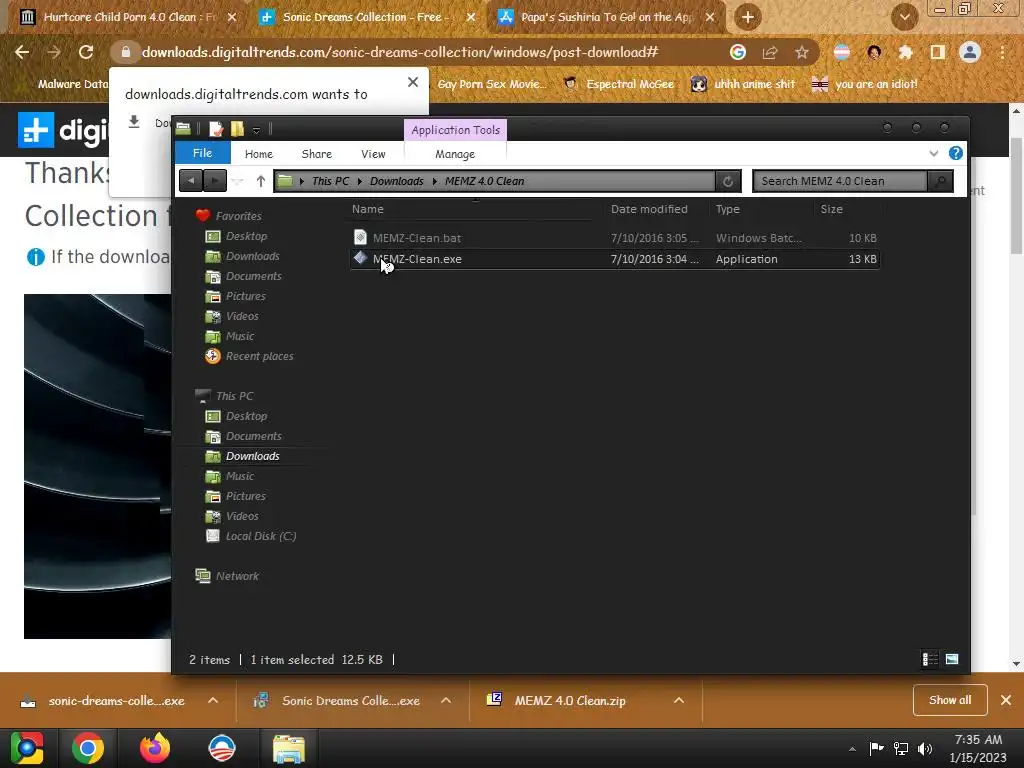Open the Manage ribbon tab
The image size is (1024, 768).
[455, 154]
